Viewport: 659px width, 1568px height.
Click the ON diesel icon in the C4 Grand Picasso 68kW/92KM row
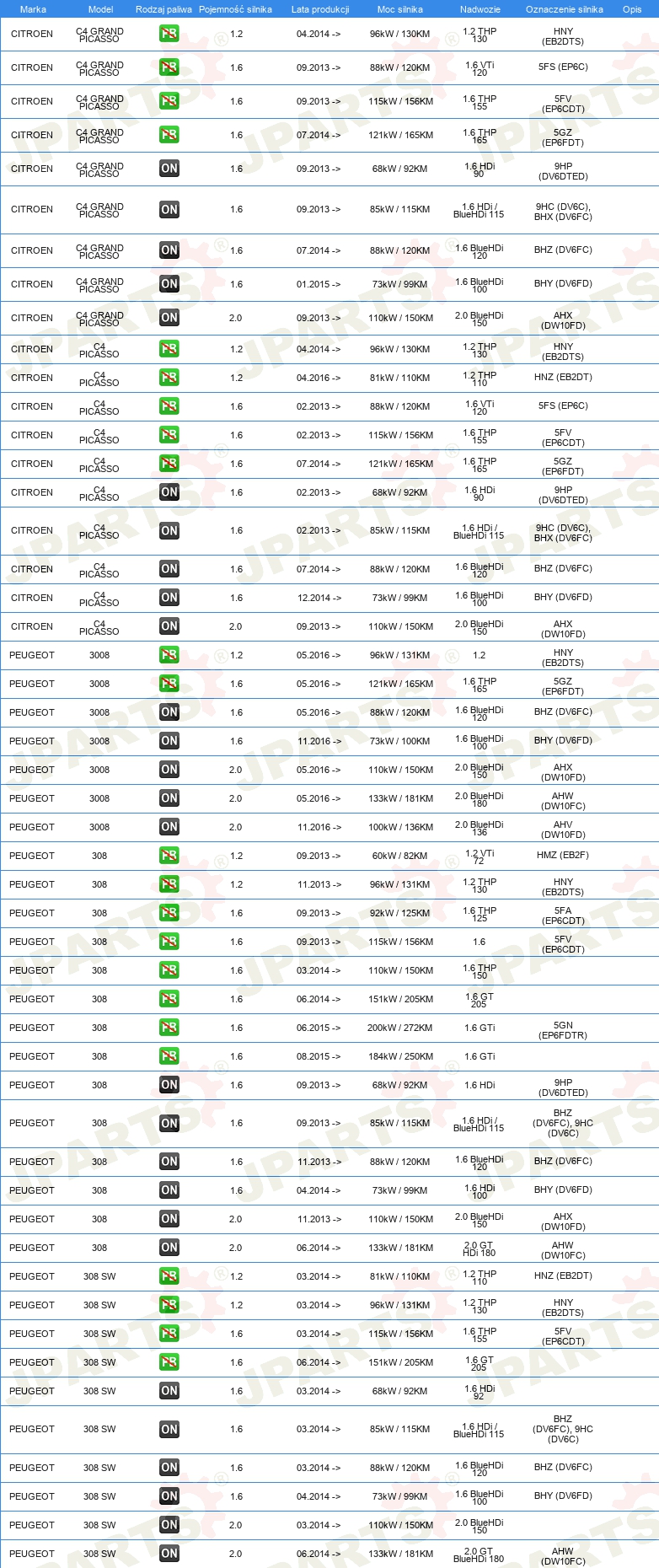tap(169, 169)
